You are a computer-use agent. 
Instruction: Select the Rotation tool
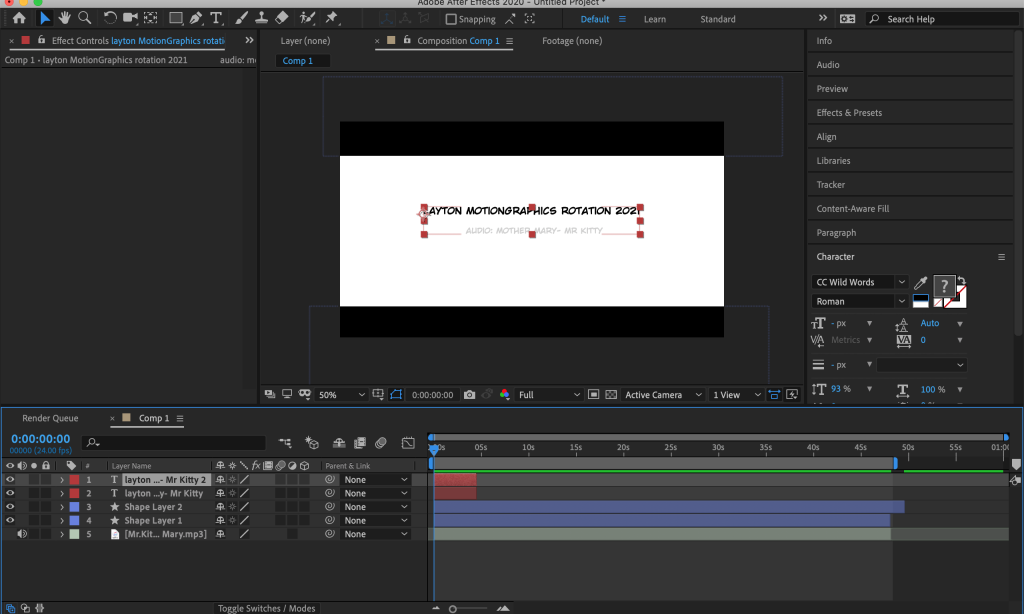110,18
